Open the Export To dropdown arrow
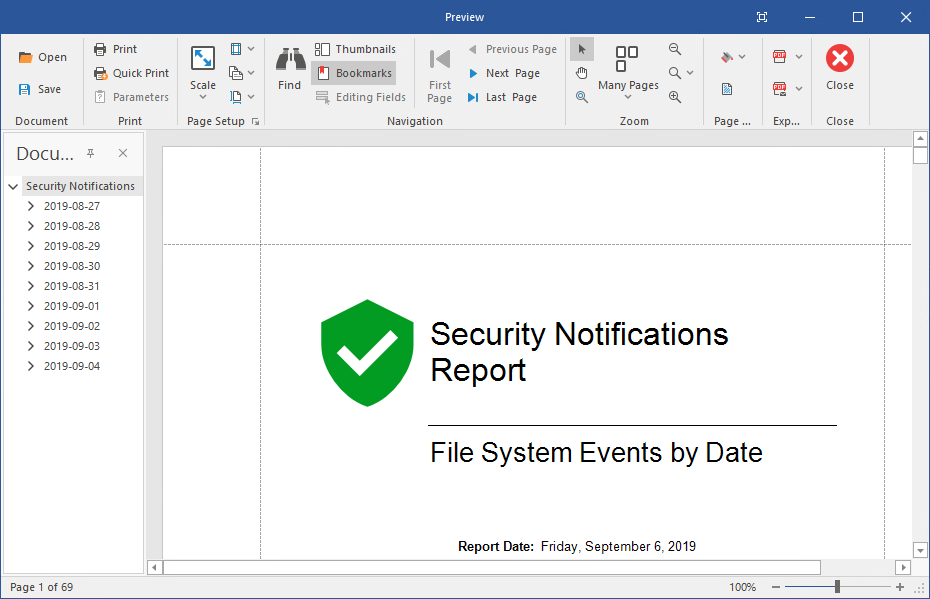The width and height of the screenshot is (930, 599). [799, 57]
